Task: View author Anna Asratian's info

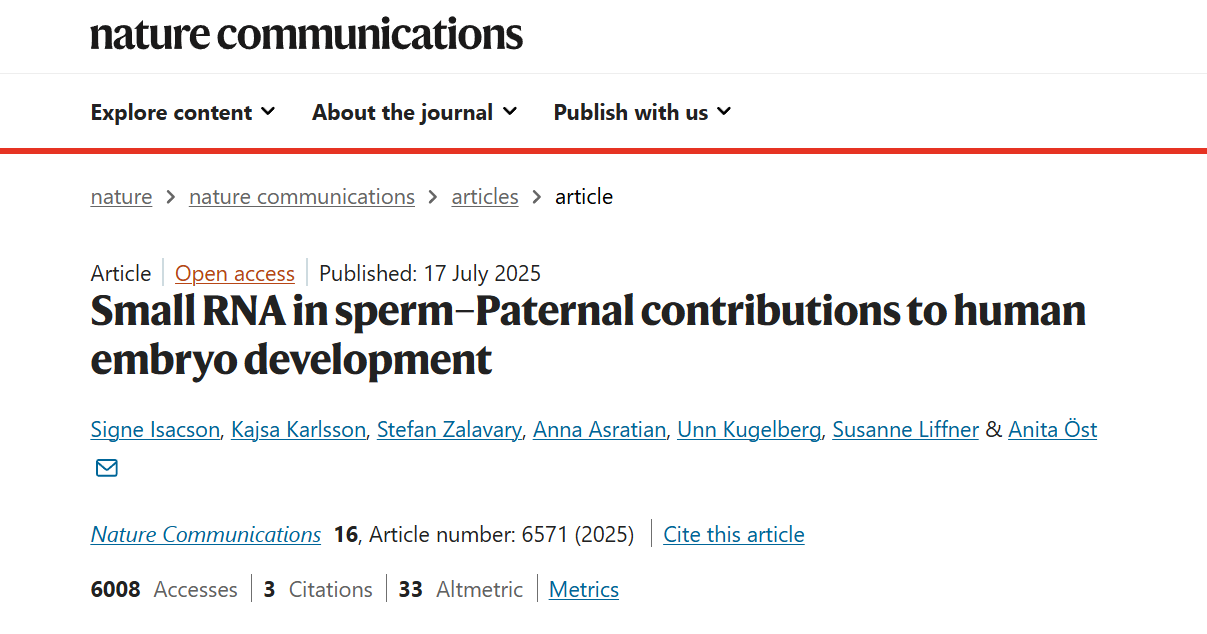Action: click(x=599, y=430)
